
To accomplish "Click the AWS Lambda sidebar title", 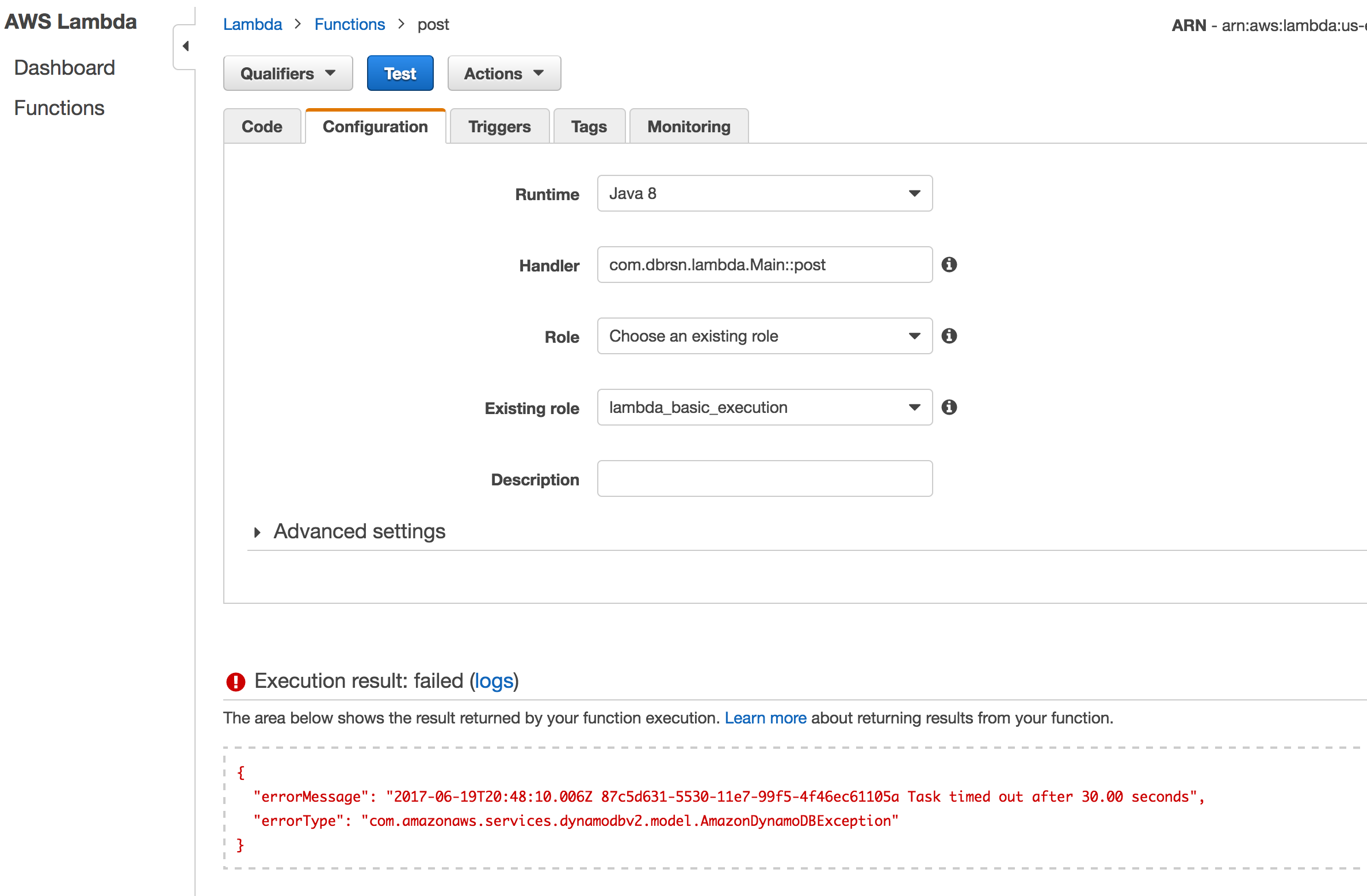I will click(x=71, y=21).
